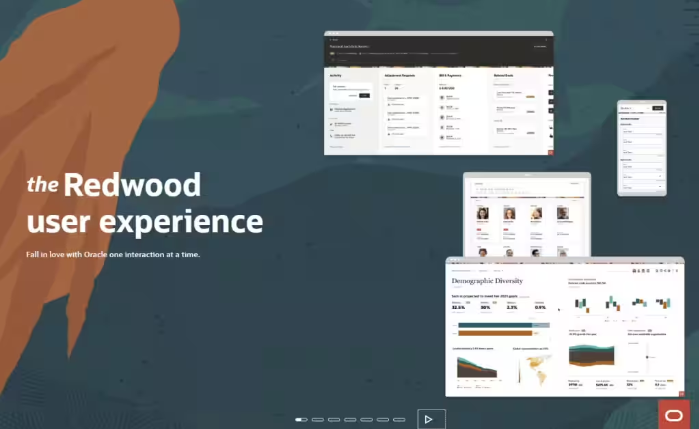699x429 pixels.
Task: Click the stacked area chart in dashboard
Action: tap(478, 367)
